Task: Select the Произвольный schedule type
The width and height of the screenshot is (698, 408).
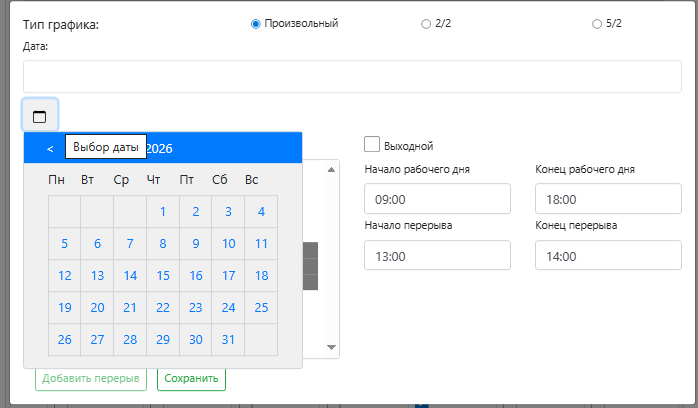Action: [x=256, y=24]
